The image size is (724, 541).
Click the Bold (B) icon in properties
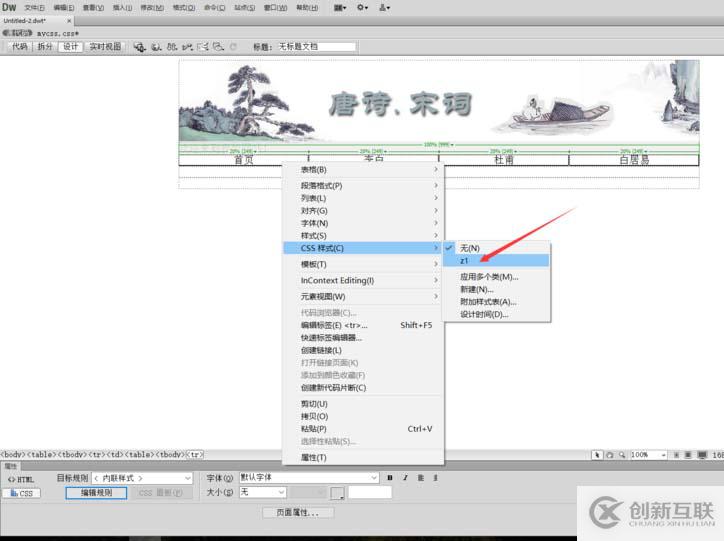[x=390, y=478]
